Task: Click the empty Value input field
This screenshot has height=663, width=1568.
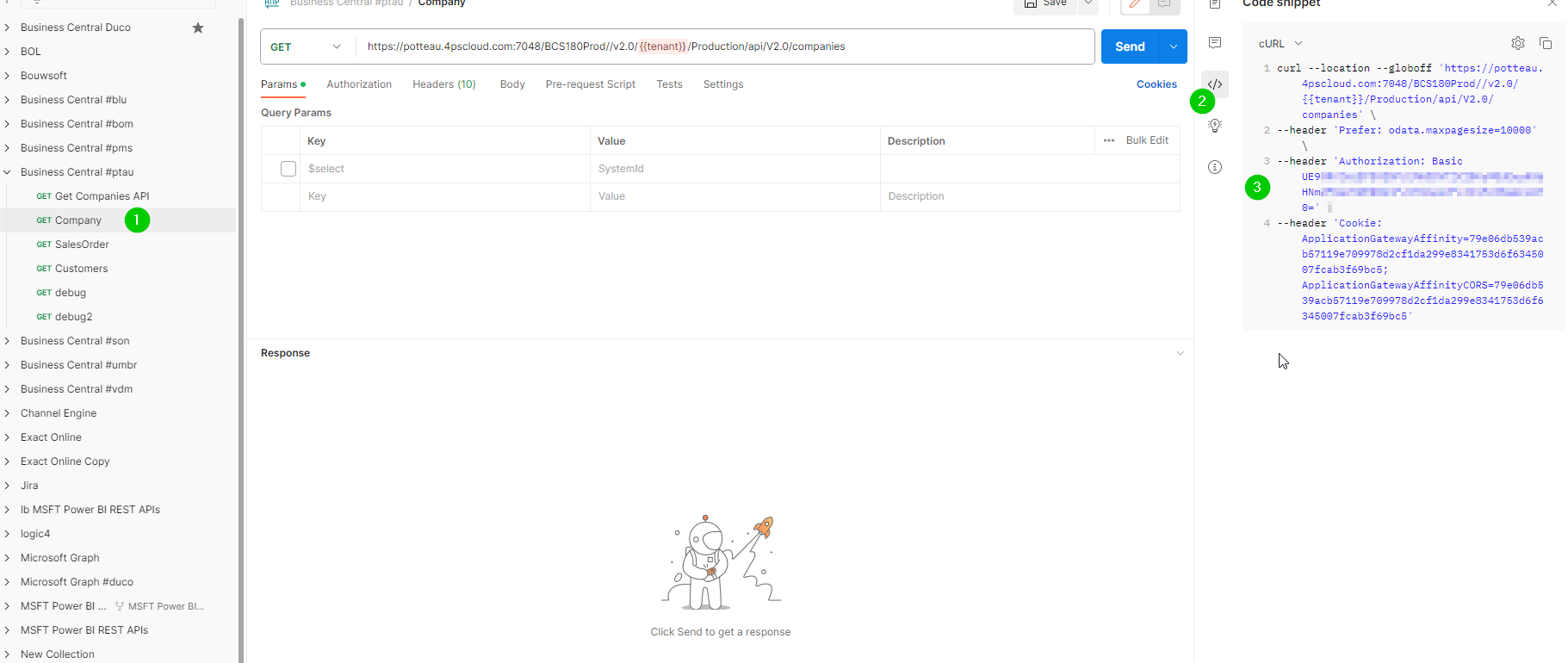Action: coord(734,196)
